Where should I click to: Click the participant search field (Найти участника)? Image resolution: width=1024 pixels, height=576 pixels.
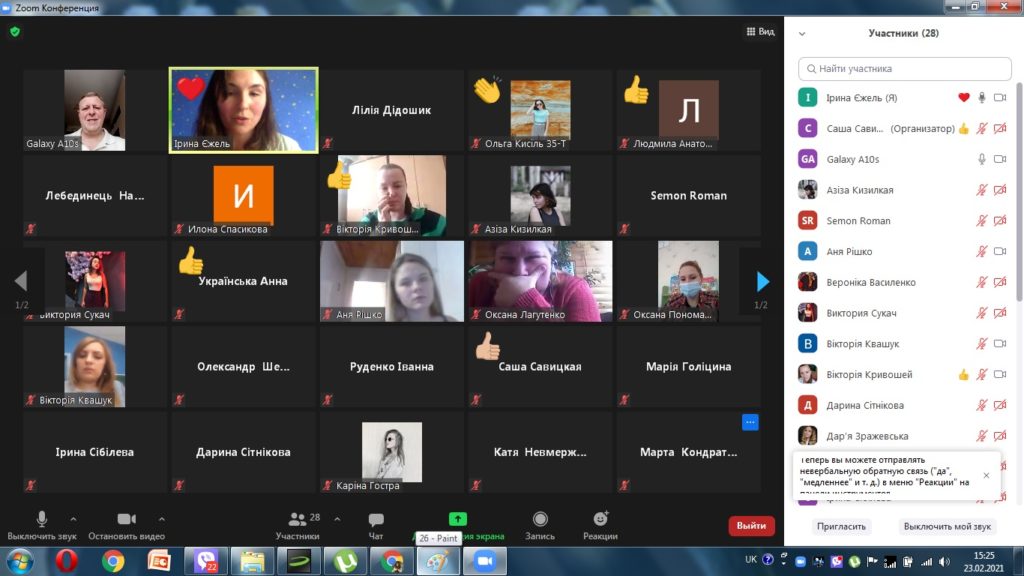pos(905,69)
